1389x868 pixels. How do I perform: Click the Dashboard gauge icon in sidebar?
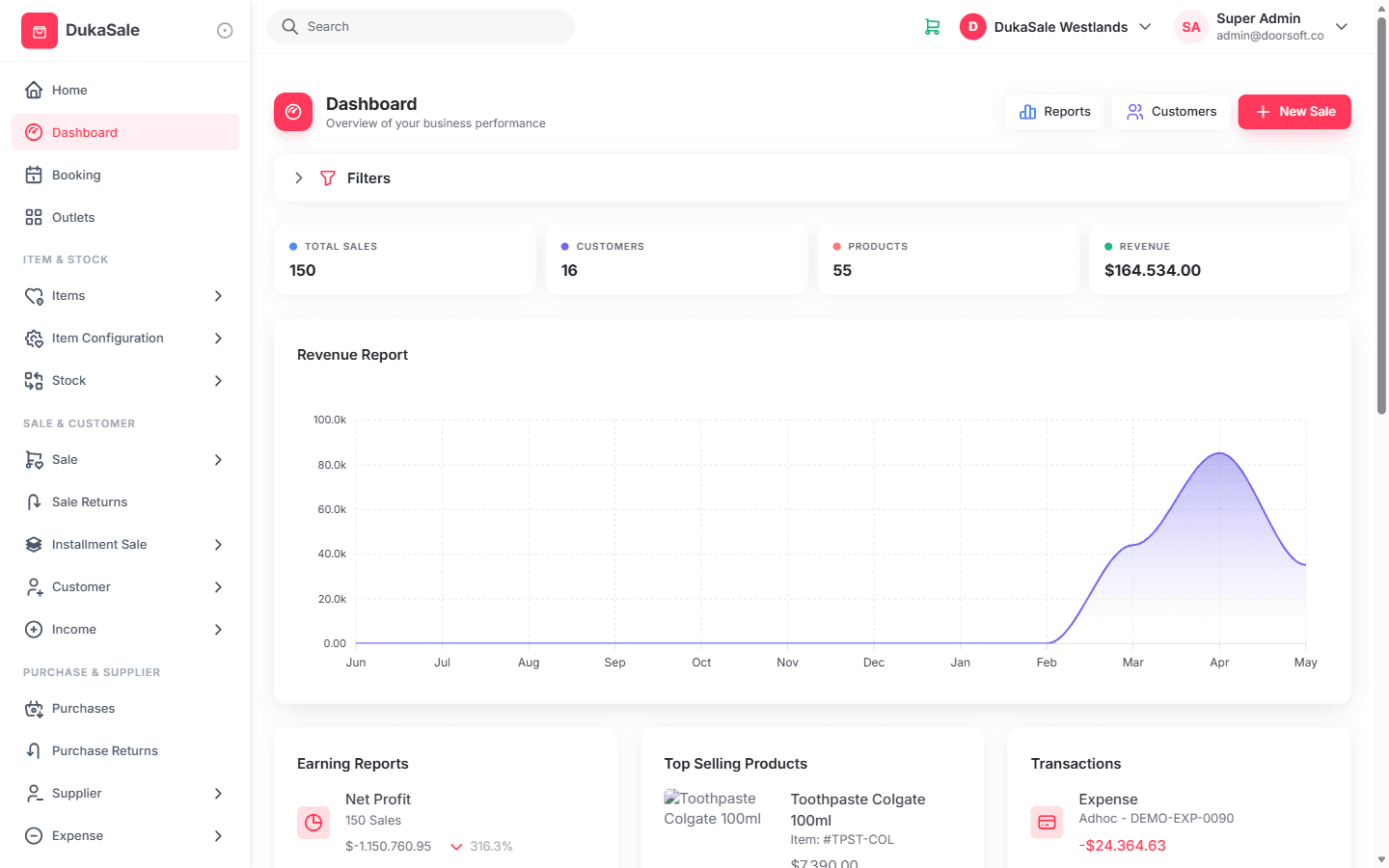point(34,132)
